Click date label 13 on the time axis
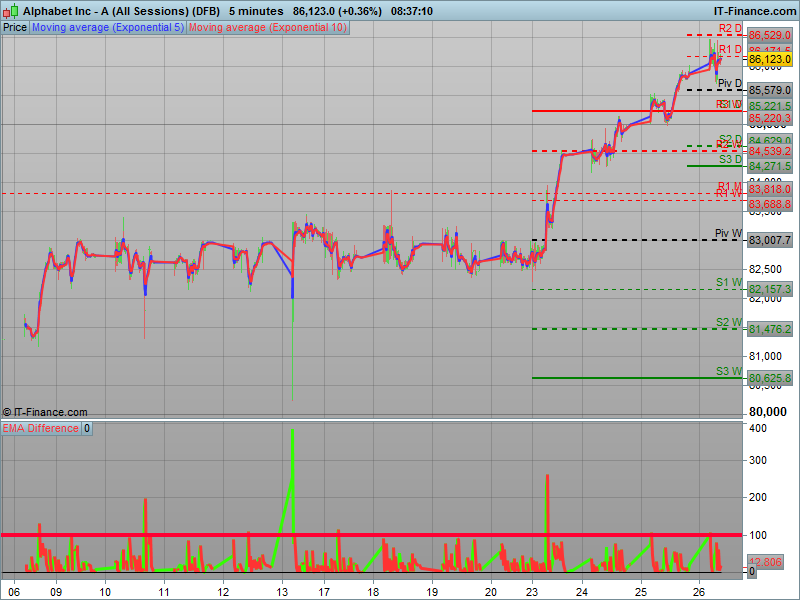800x600 pixels. pos(282,592)
